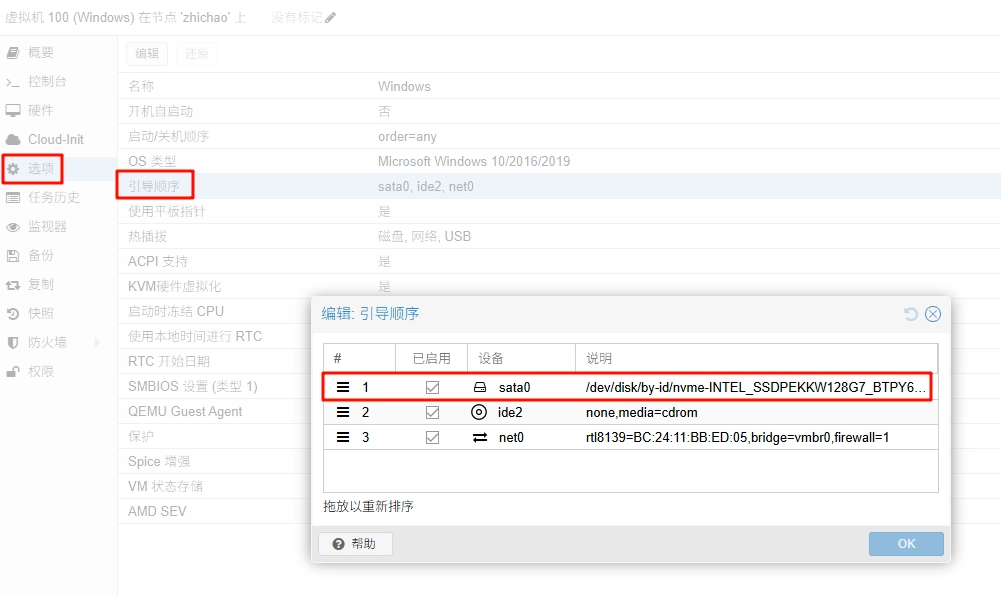The height and width of the screenshot is (596, 1001).
Task: Open the 快照 section in sidebar
Action: 40,313
